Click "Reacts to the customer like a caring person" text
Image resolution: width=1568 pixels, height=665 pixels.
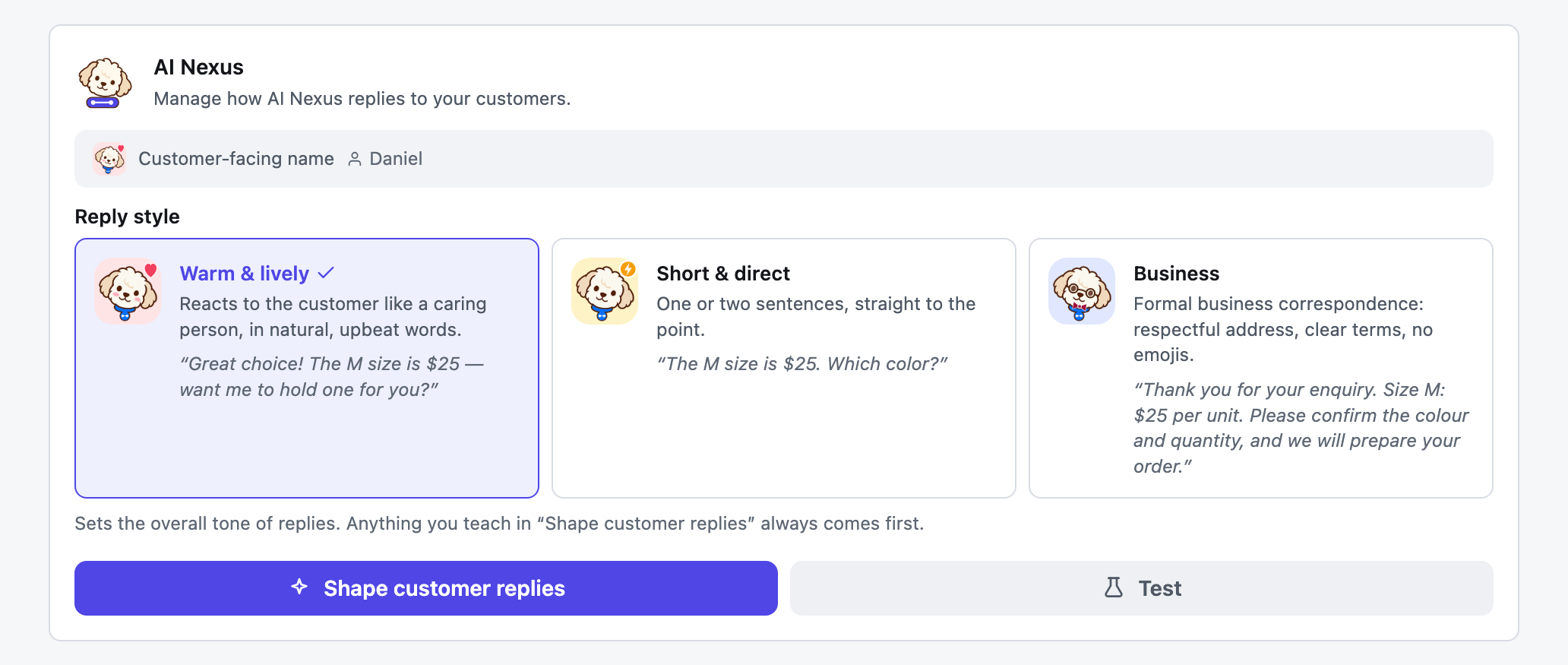click(334, 317)
